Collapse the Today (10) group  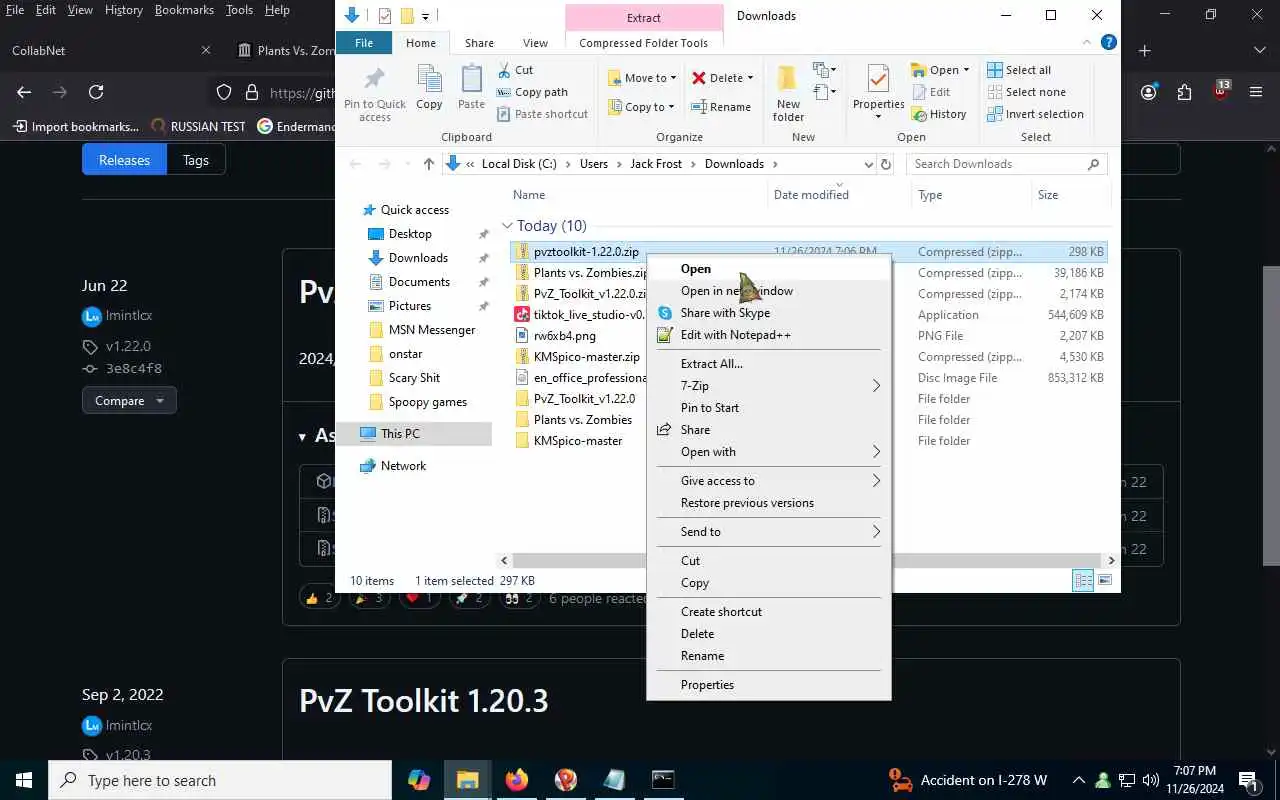click(x=507, y=226)
